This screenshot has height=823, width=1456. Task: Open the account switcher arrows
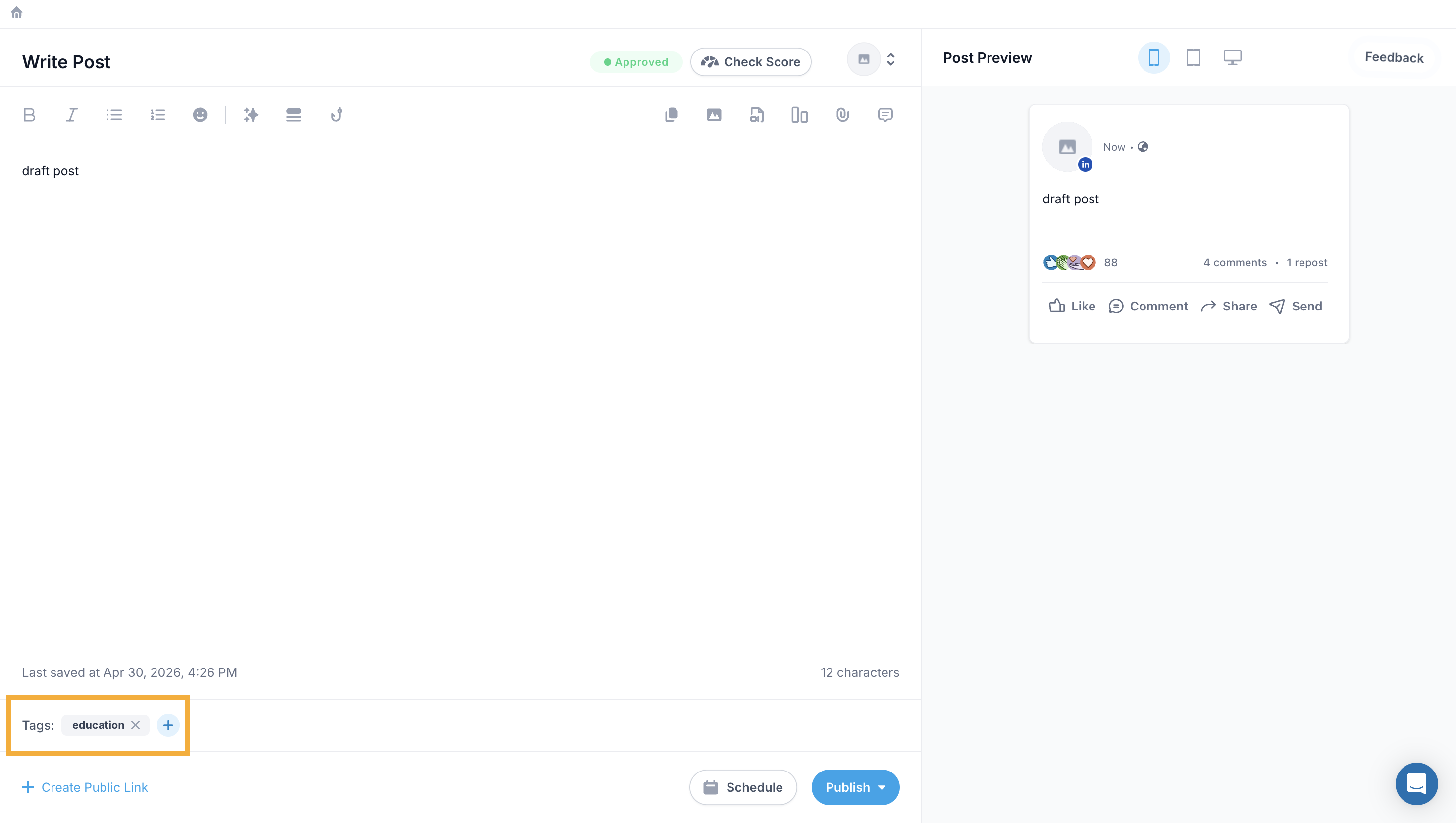(x=891, y=60)
